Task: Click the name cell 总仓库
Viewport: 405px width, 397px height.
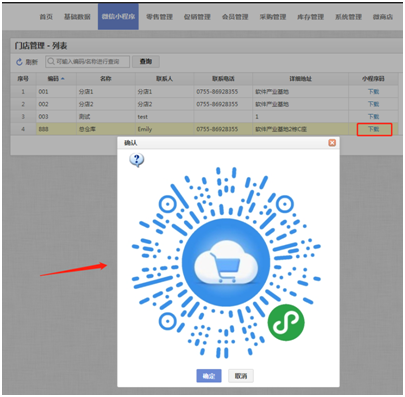Action: [106, 129]
